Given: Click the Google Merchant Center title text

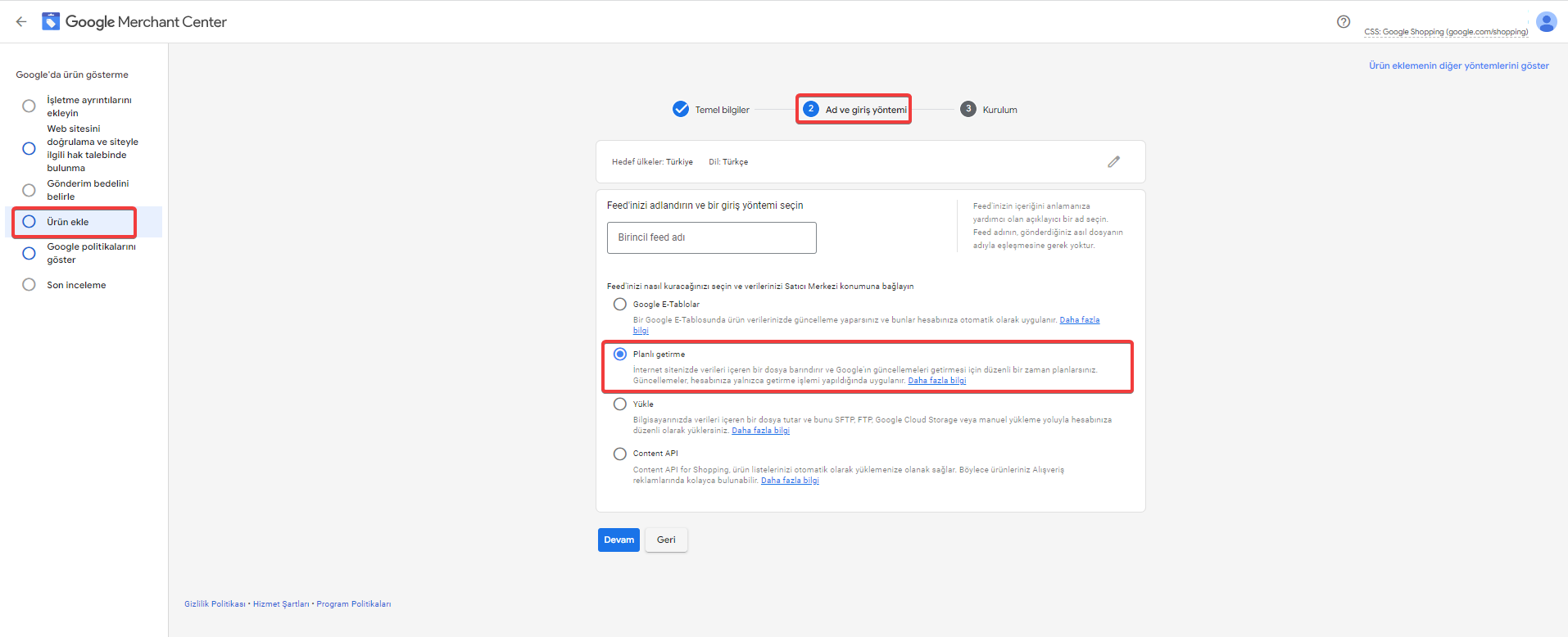Looking at the screenshot, I should pyautogui.click(x=146, y=22).
